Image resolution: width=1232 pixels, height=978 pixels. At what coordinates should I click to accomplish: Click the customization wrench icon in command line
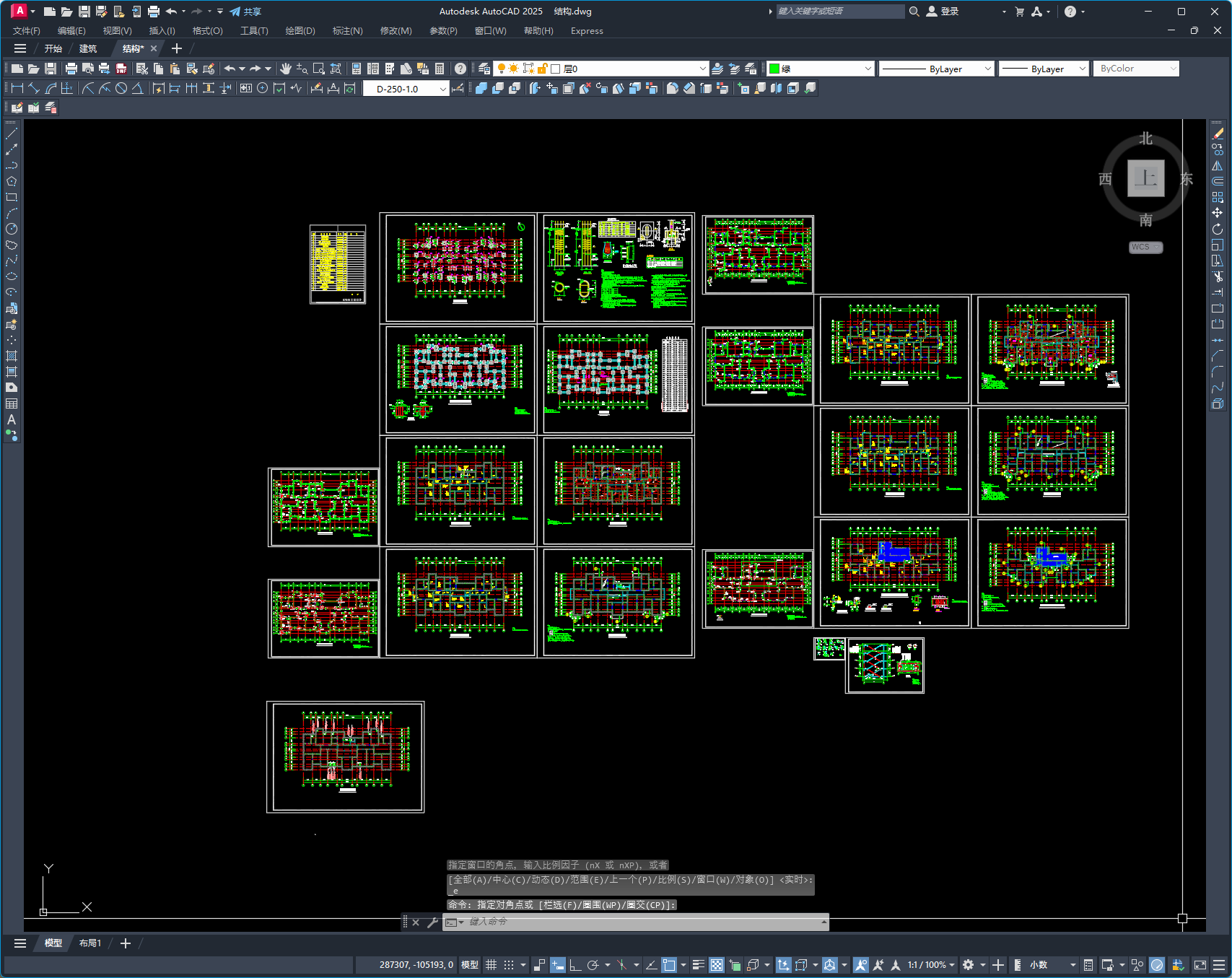coord(432,922)
